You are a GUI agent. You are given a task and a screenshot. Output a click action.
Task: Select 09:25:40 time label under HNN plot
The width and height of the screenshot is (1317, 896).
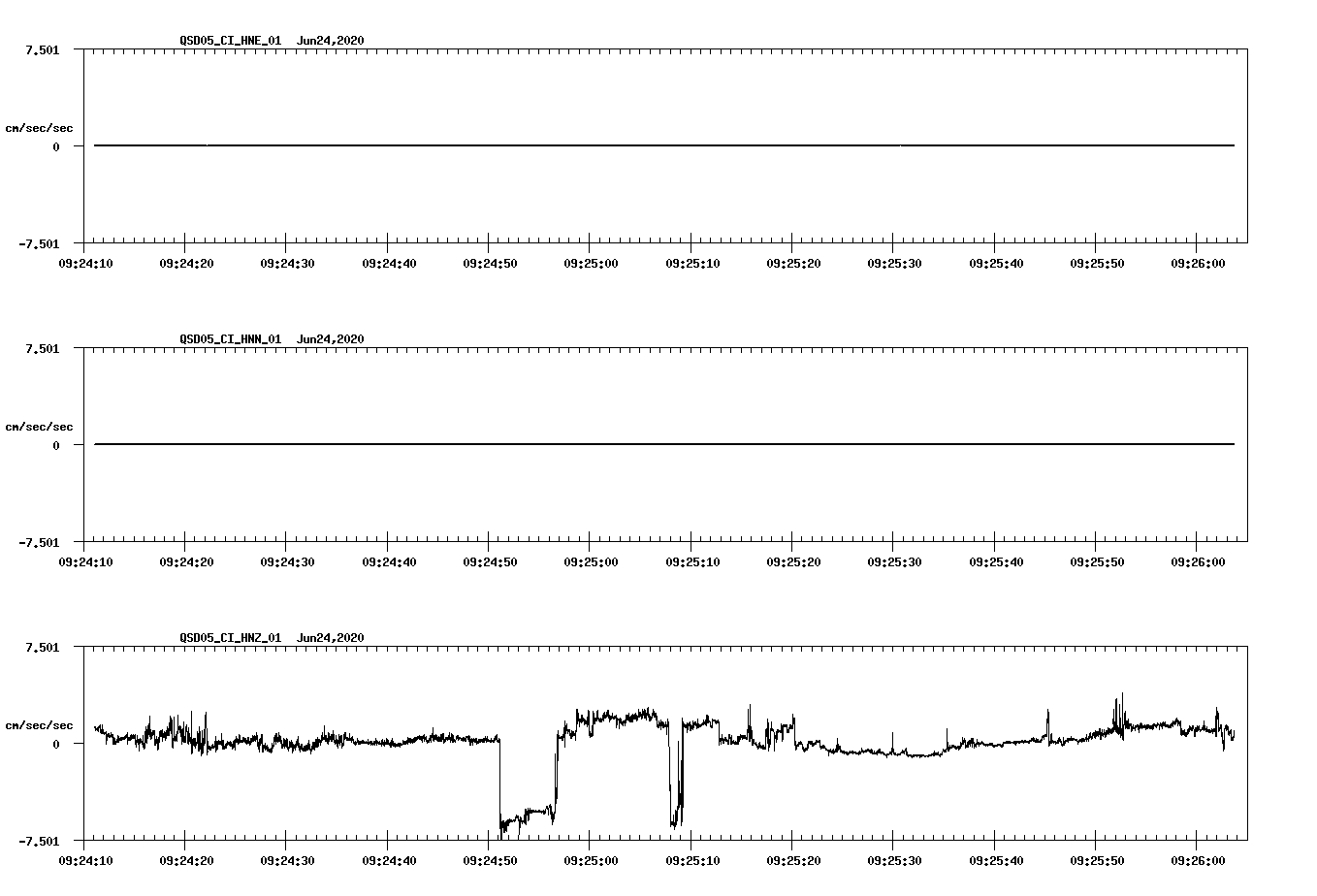click(x=996, y=561)
